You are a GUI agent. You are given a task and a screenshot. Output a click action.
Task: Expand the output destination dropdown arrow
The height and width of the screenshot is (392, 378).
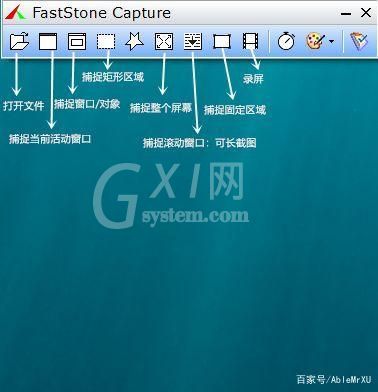coord(331,41)
